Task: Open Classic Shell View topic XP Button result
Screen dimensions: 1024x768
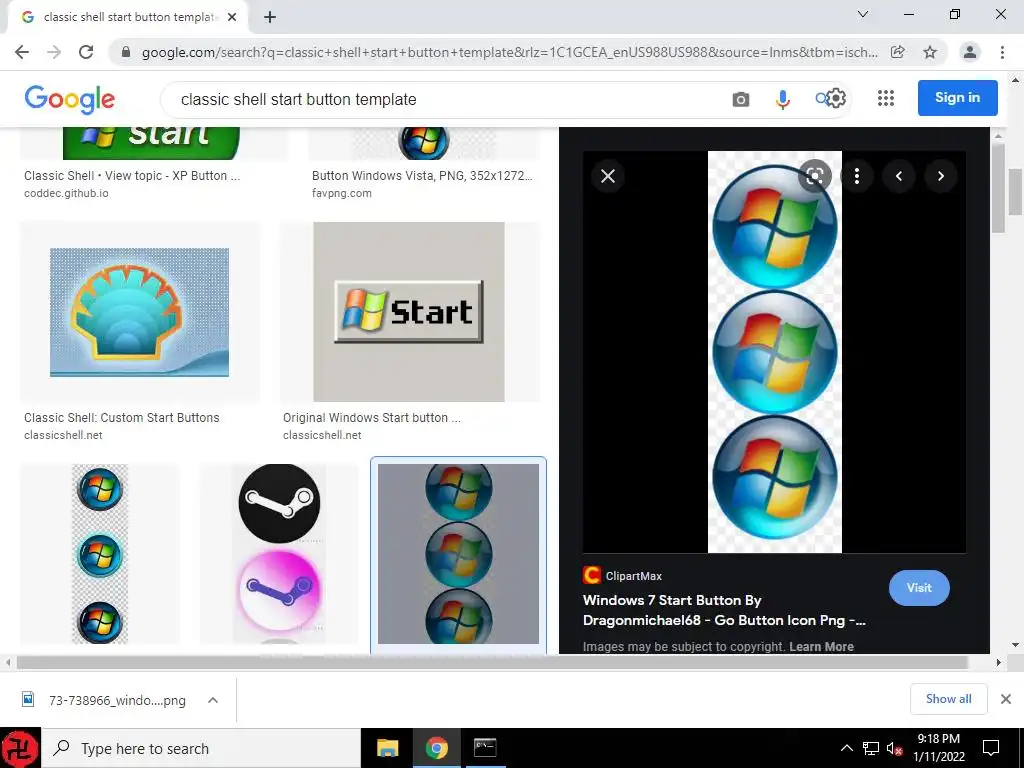Action: click(132, 176)
